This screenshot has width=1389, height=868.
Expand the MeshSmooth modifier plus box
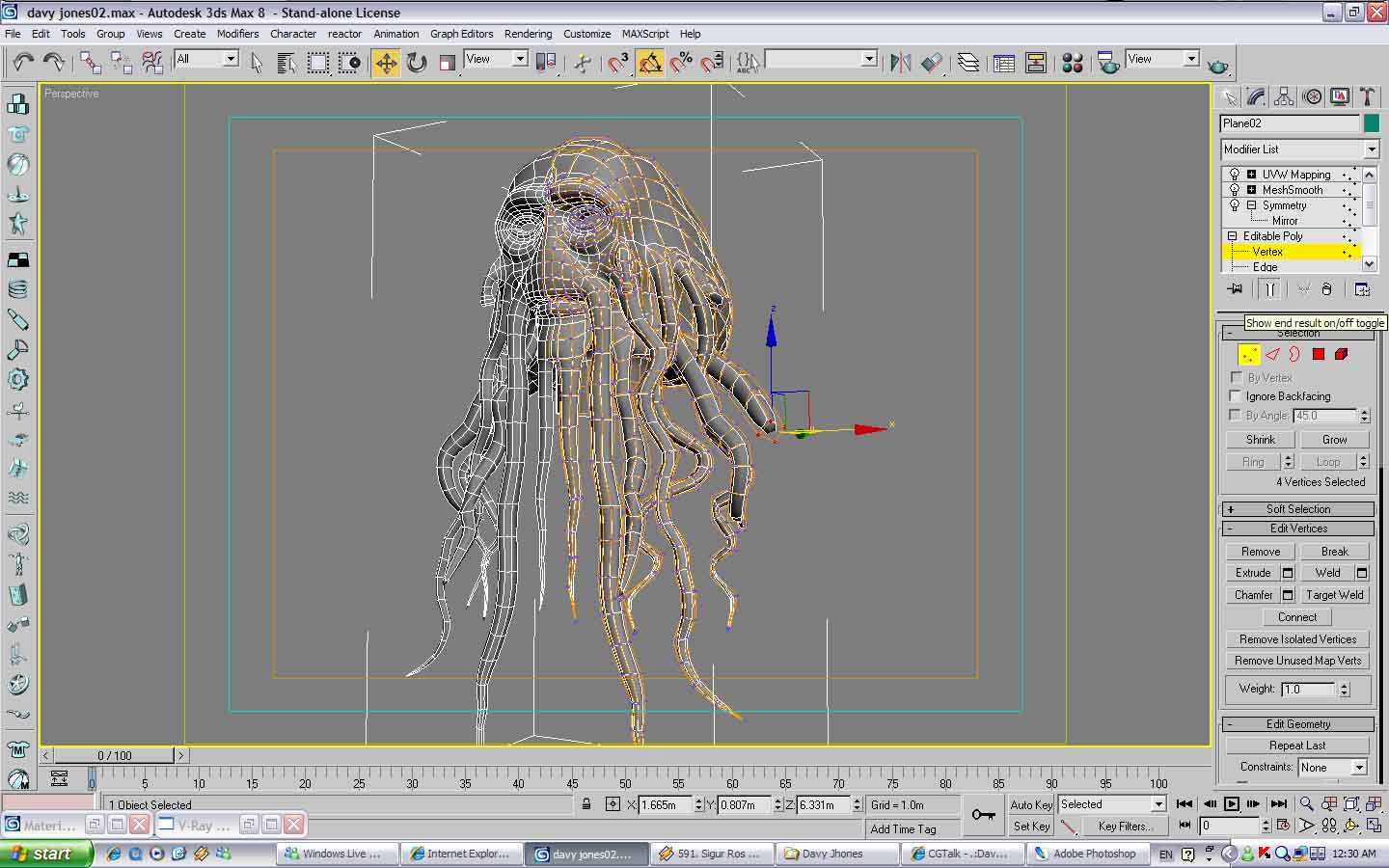1251,190
